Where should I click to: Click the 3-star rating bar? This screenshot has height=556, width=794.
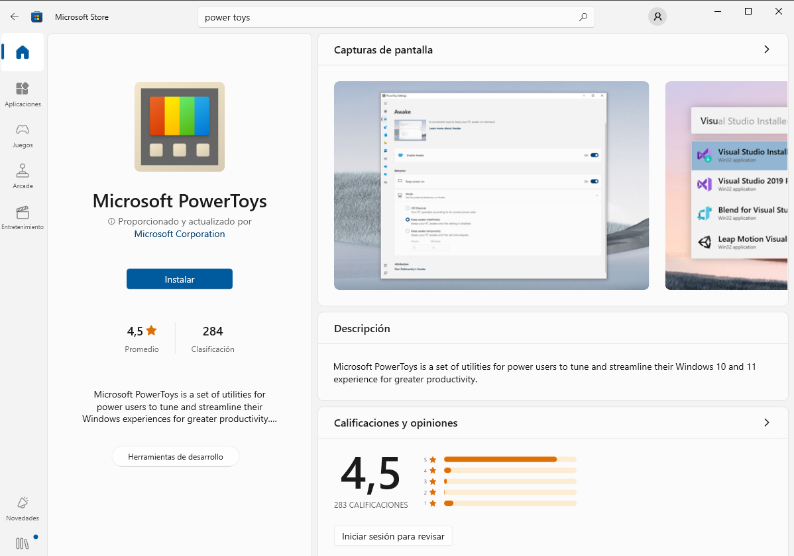pyautogui.click(x=510, y=482)
